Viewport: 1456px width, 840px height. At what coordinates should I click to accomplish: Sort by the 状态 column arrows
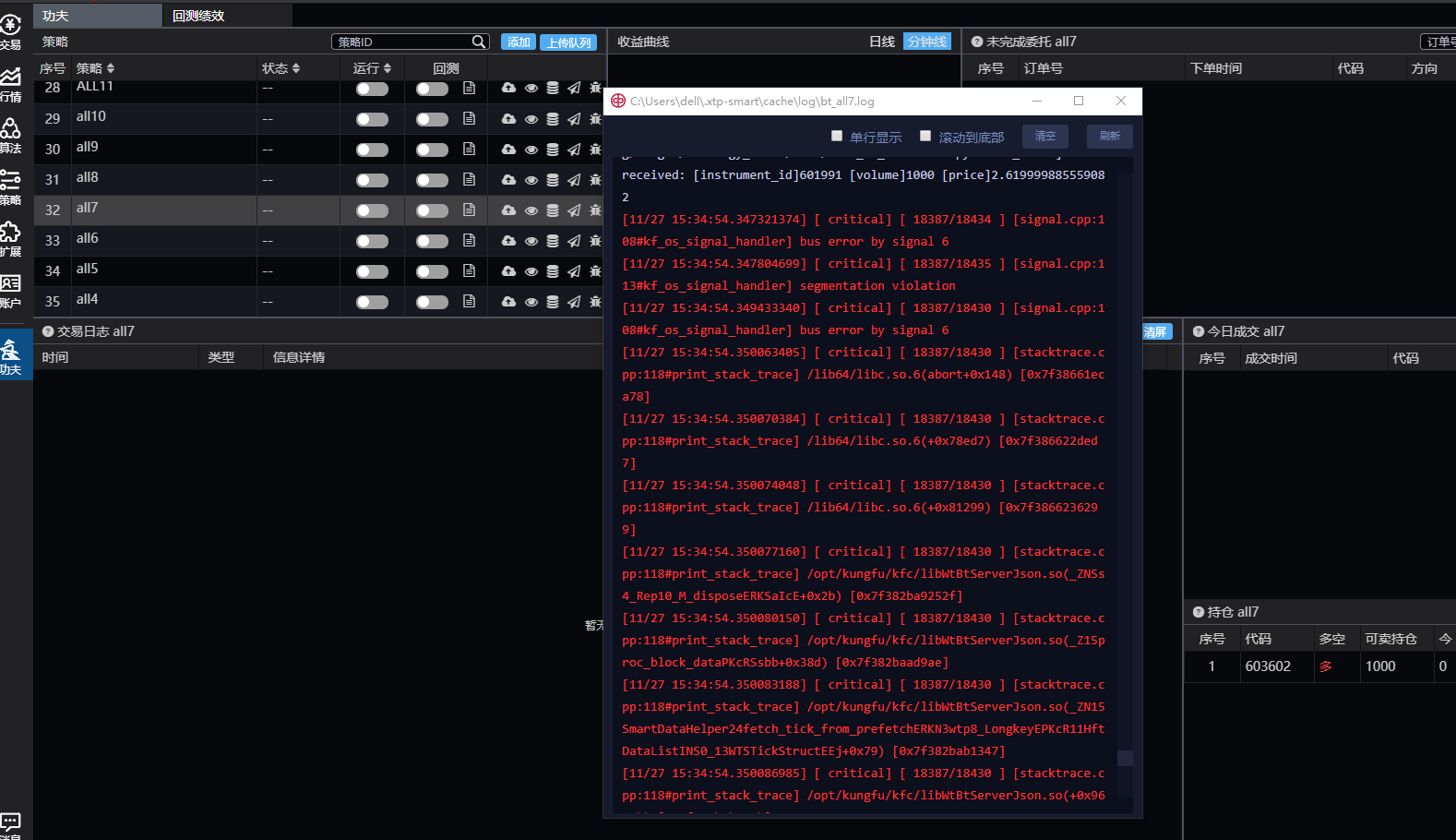pyautogui.click(x=296, y=68)
